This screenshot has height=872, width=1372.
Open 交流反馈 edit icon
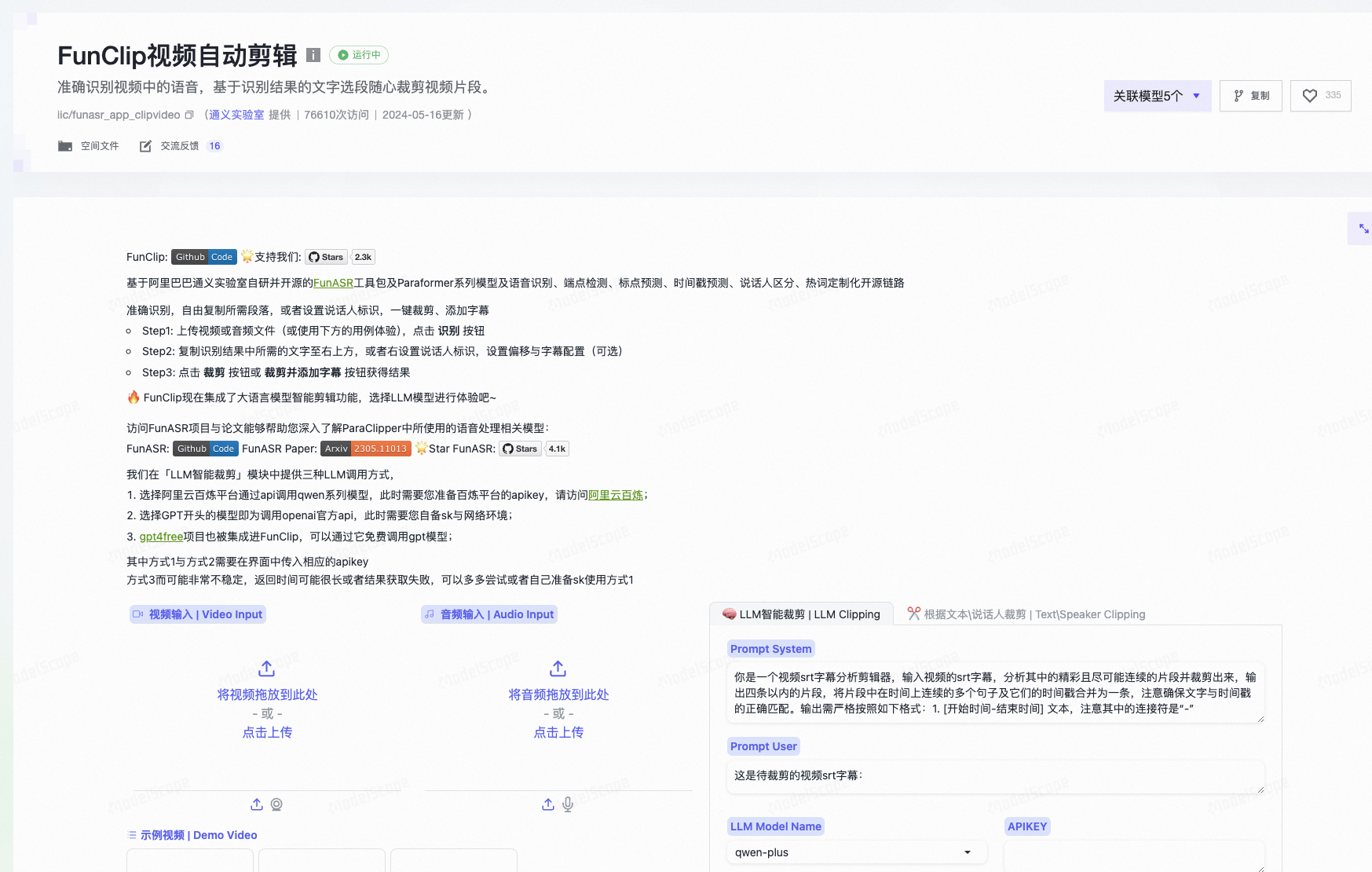[x=145, y=146]
